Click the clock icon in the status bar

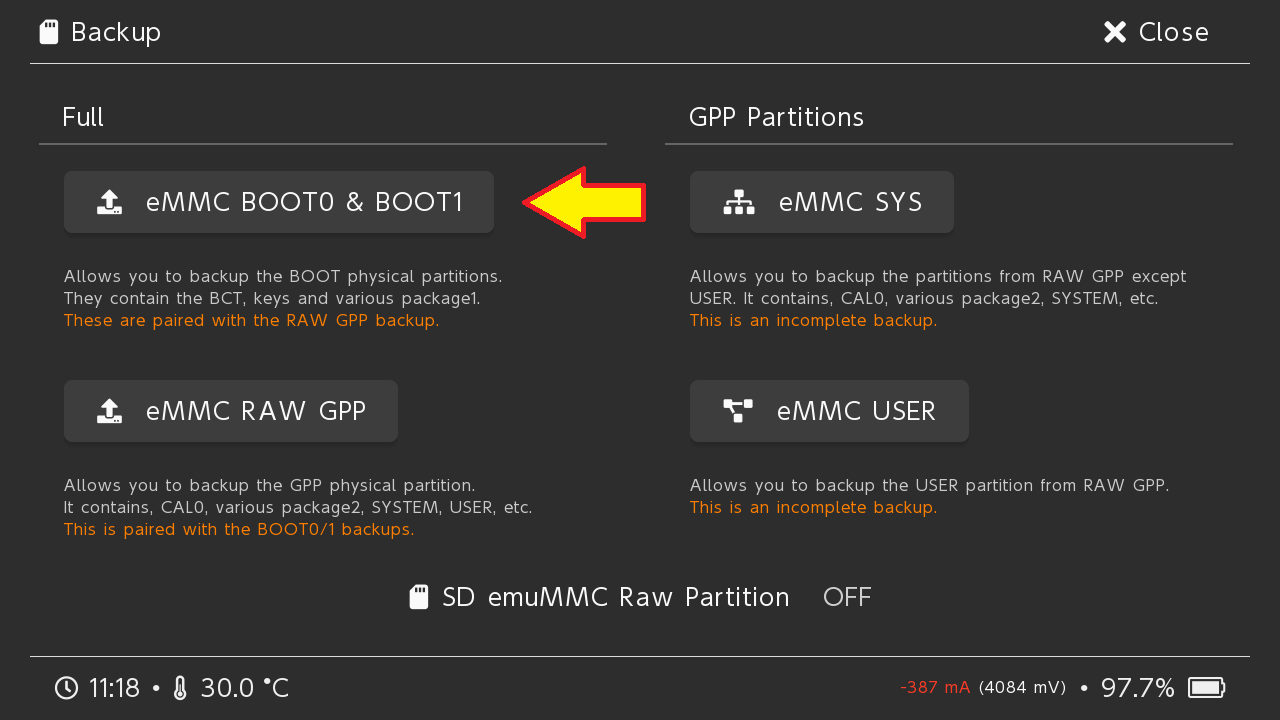click(x=66, y=688)
